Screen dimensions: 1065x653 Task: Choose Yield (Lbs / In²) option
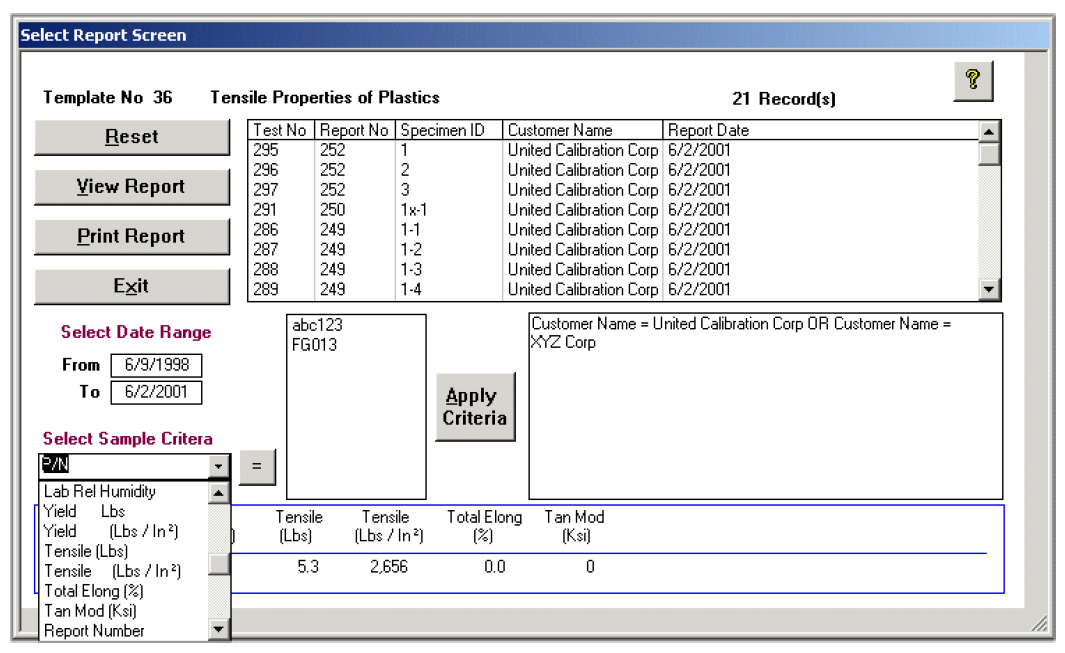(x=124, y=531)
